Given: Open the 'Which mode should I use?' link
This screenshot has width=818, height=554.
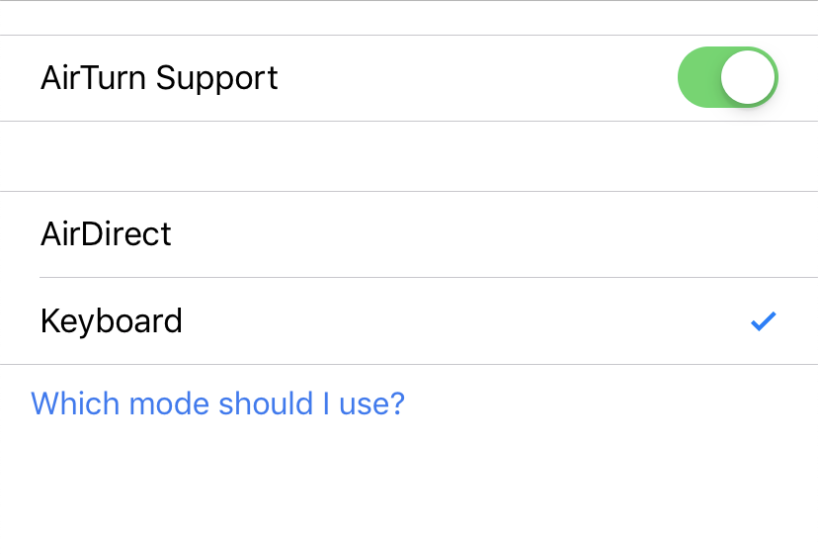Looking at the screenshot, I should [x=218, y=403].
